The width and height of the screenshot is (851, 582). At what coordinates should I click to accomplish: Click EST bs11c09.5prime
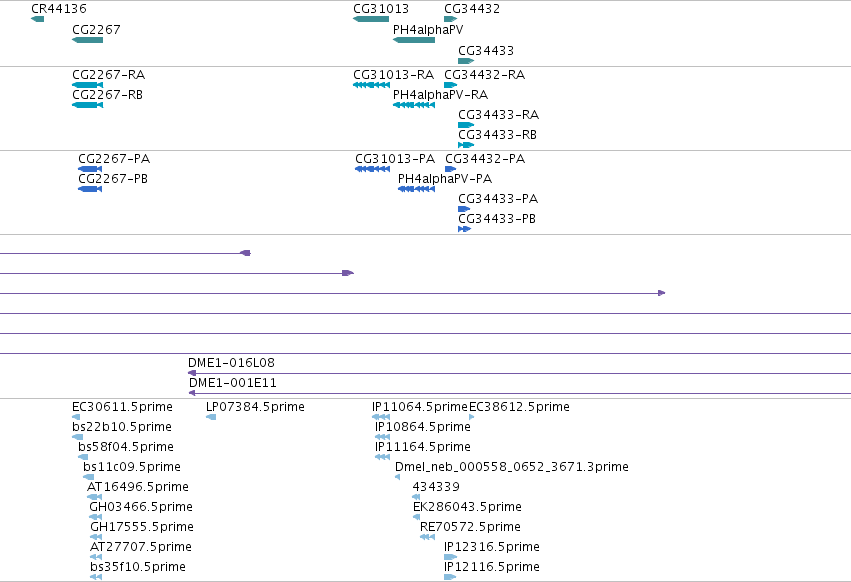(88, 477)
